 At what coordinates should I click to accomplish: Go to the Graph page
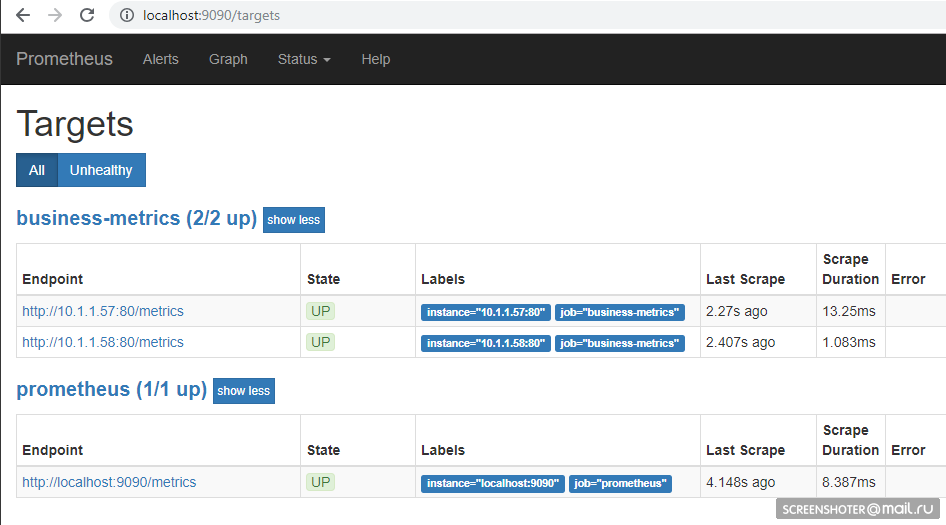228,59
